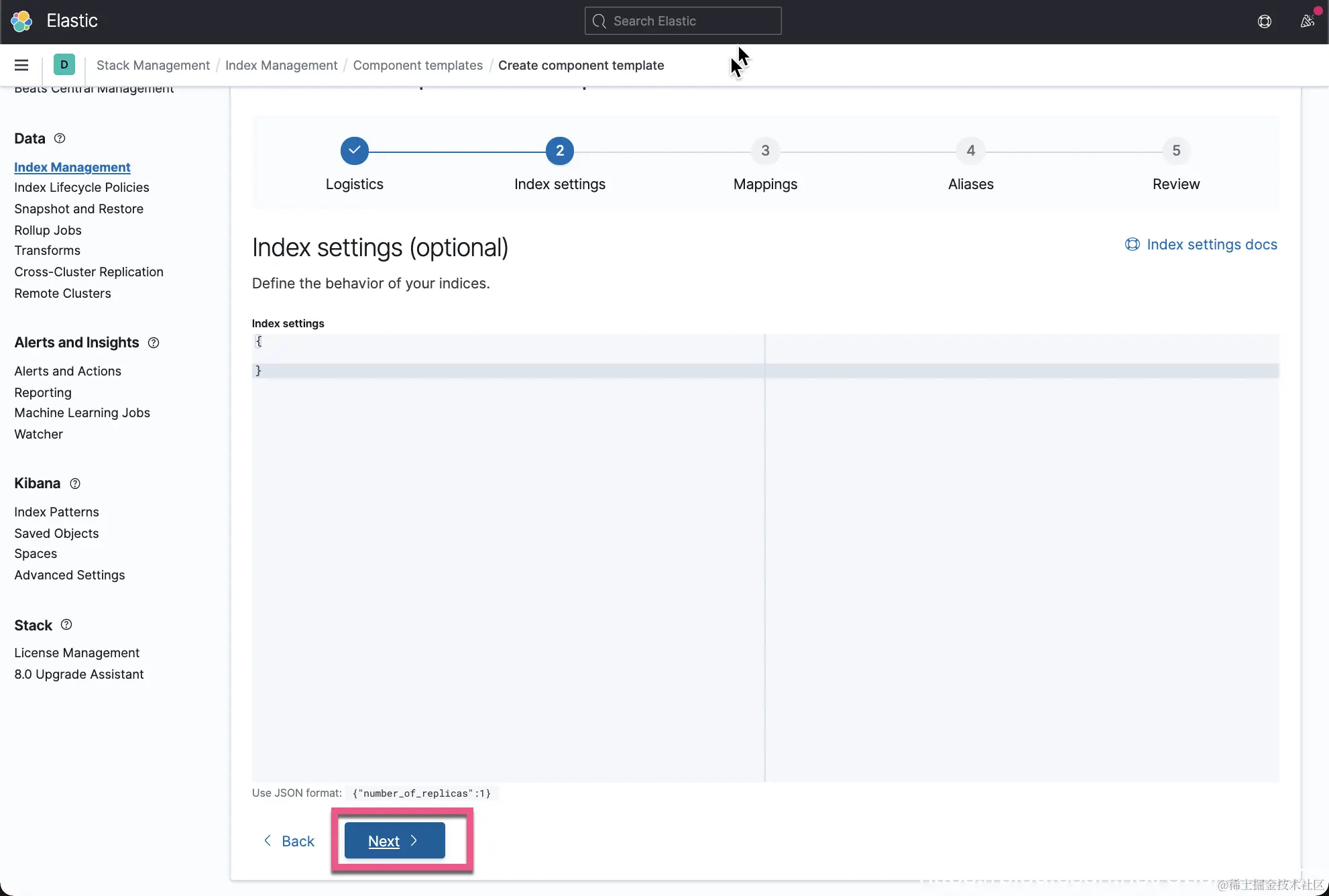Viewport: 1329px width, 896px height.
Task: Click the Data section help icon
Action: tap(60, 138)
